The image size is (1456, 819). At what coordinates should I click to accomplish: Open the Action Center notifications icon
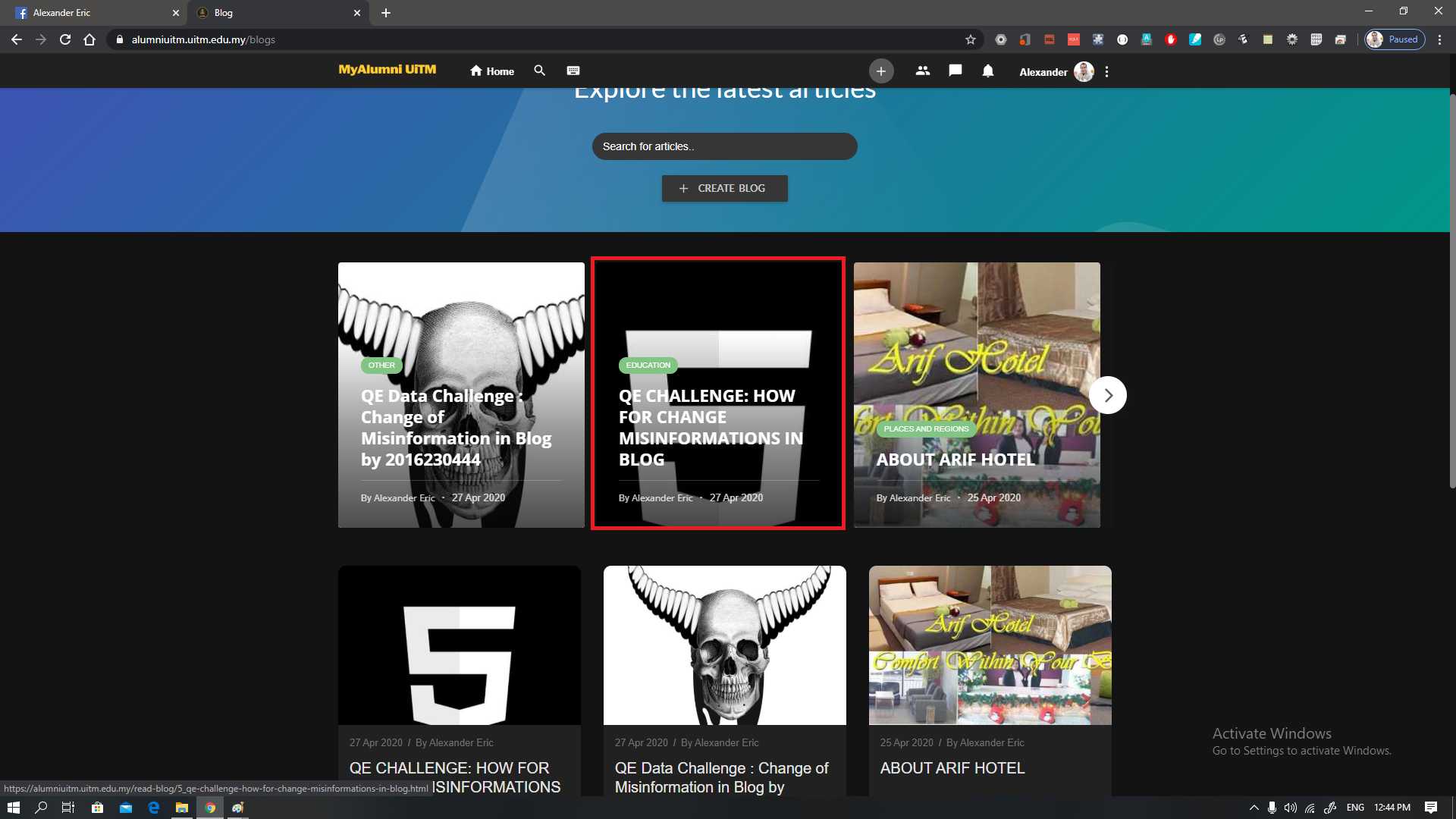click(x=1431, y=808)
